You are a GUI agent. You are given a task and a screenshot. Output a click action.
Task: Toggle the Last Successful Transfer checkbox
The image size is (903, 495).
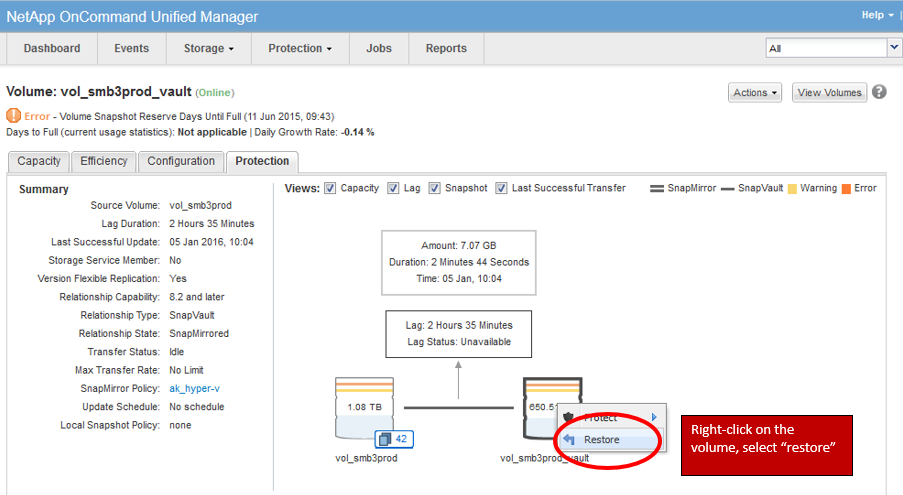click(502, 188)
